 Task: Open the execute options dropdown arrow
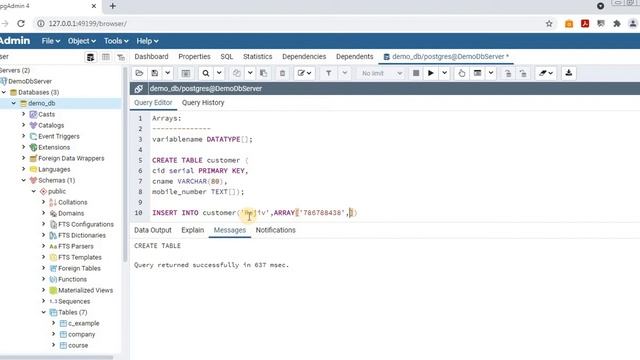tap(444, 73)
